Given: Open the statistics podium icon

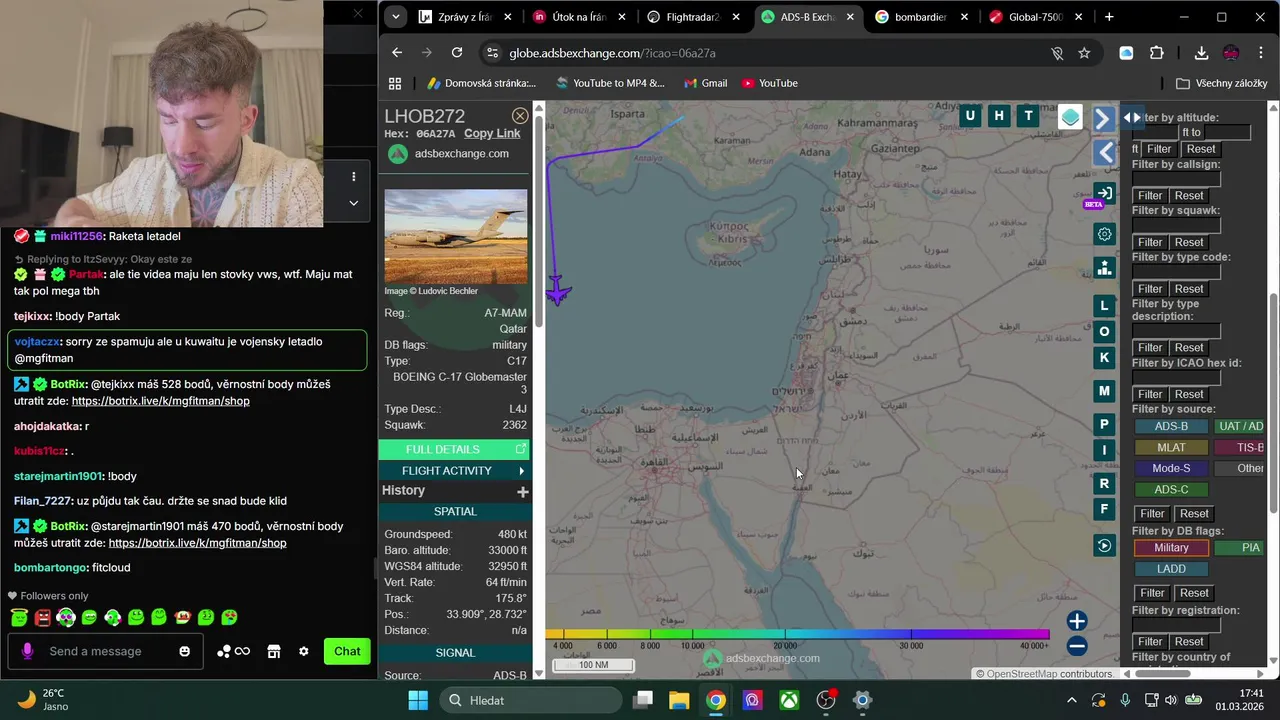Looking at the screenshot, I should click(1104, 268).
